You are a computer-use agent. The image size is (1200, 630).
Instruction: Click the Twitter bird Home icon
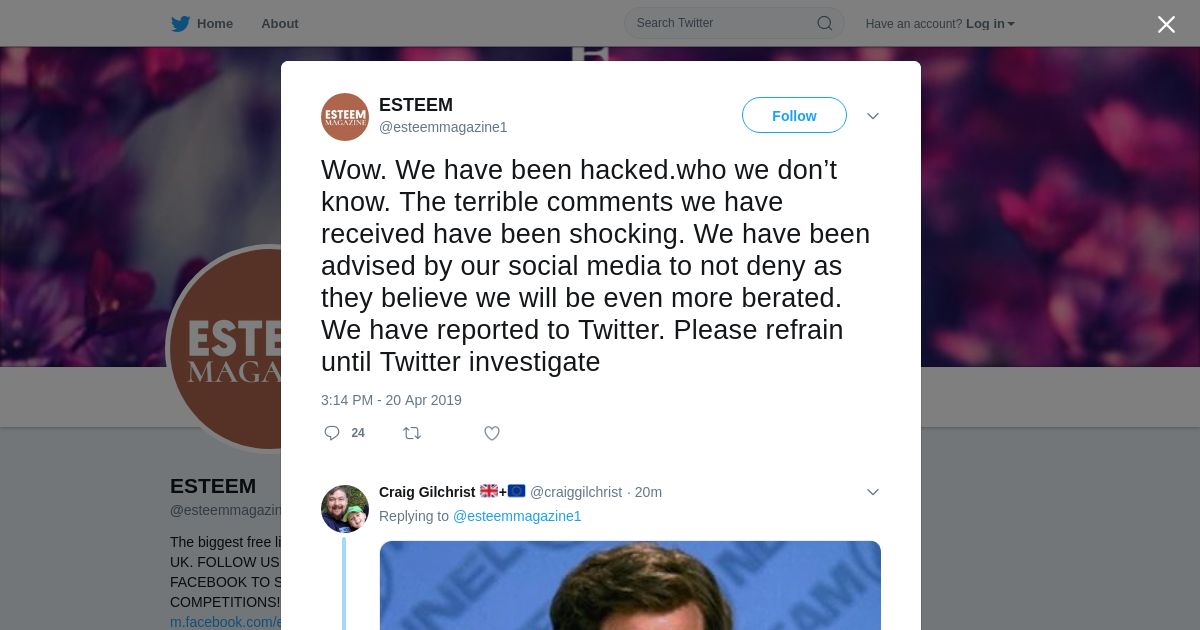pyautogui.click(x=180, y=24)
